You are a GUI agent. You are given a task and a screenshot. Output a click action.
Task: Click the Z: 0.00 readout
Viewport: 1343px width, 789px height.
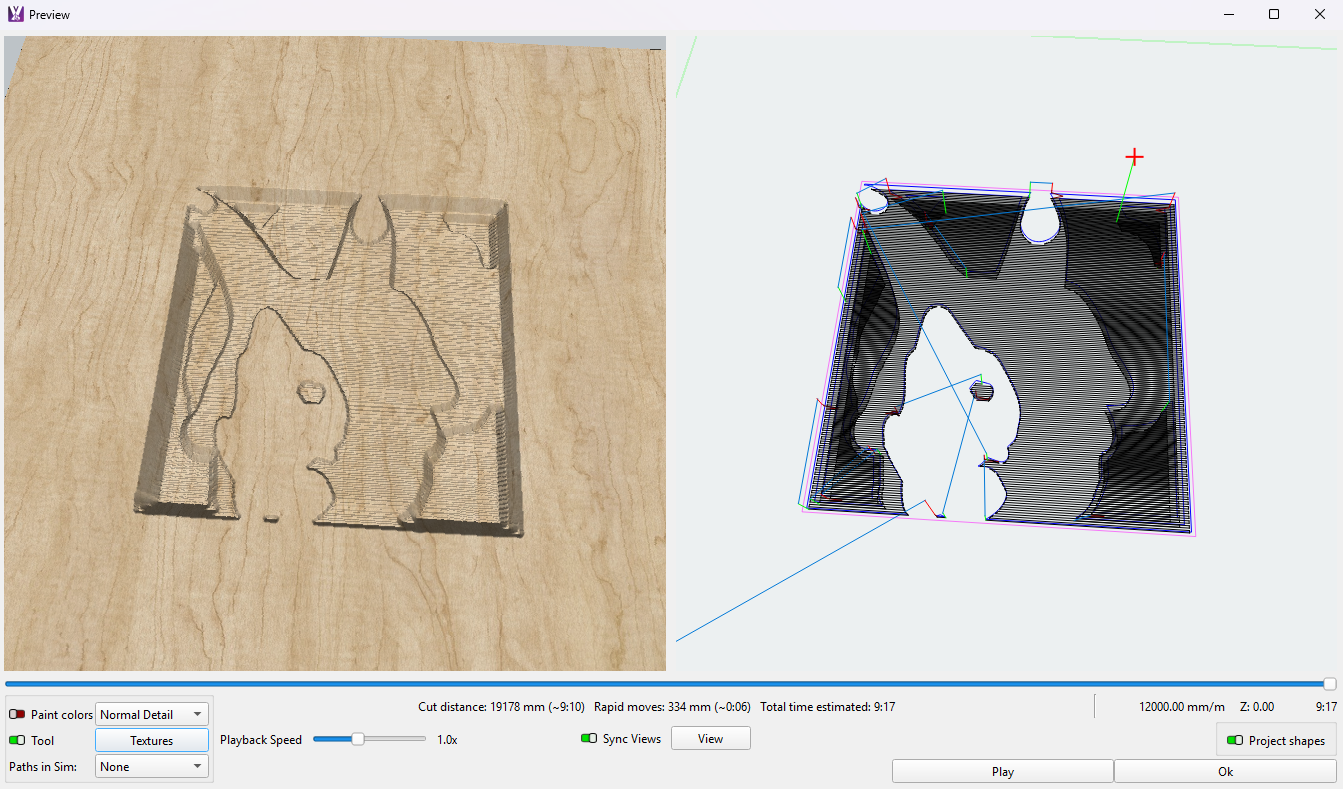[x=1257, y=707]
